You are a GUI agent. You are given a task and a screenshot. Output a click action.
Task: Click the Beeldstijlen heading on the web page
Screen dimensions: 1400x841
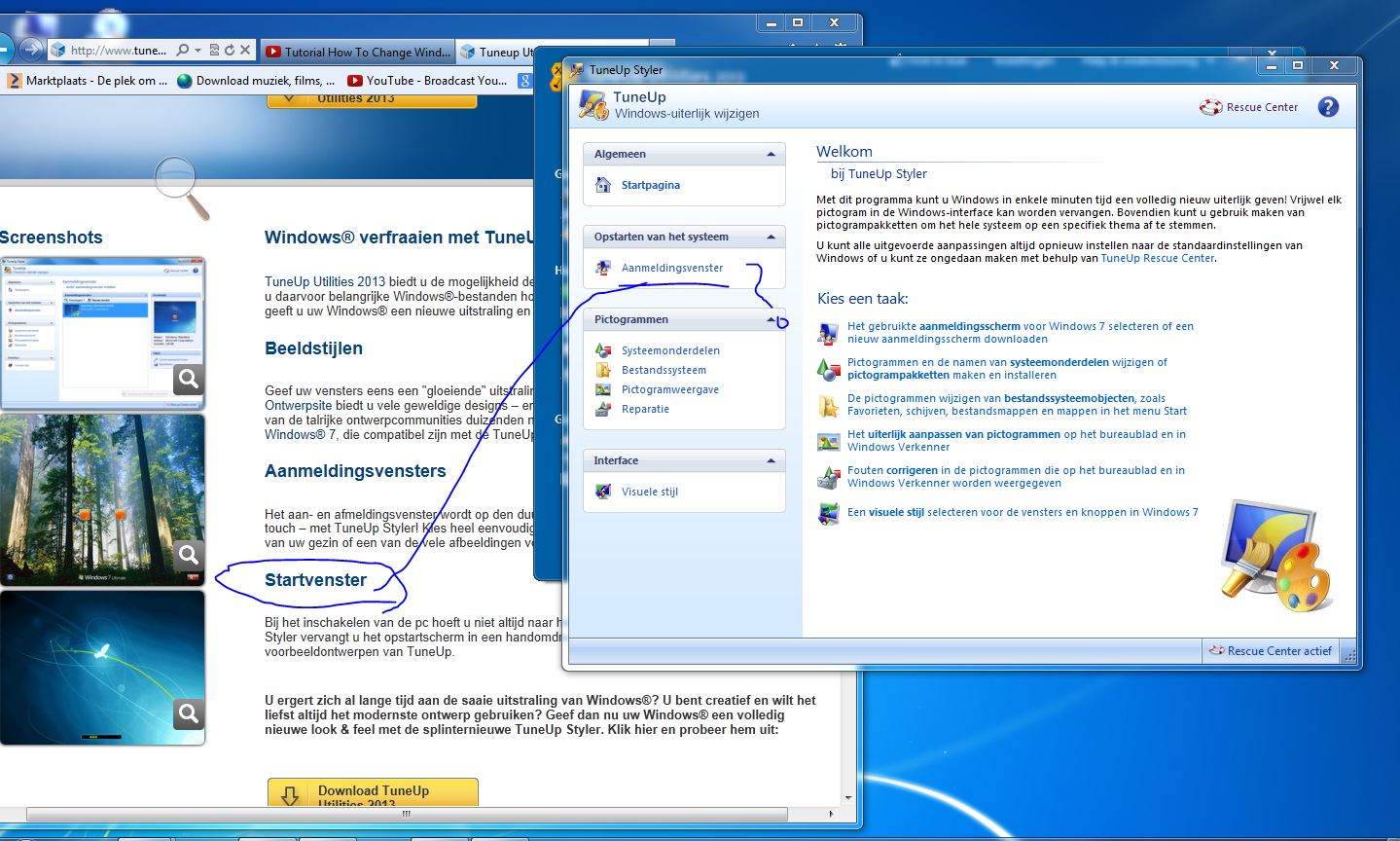tap(313, 348)
